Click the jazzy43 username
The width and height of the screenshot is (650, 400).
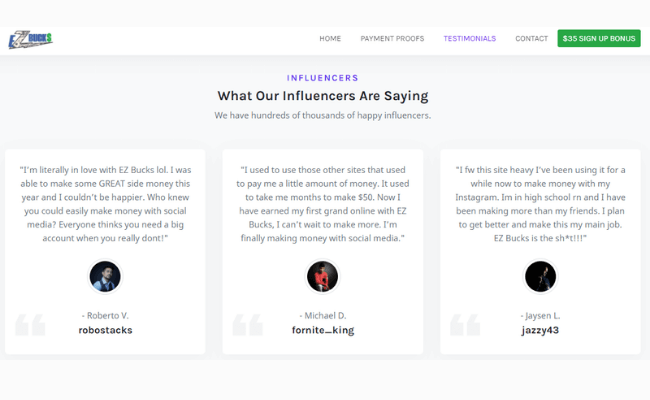click(540, 330)
